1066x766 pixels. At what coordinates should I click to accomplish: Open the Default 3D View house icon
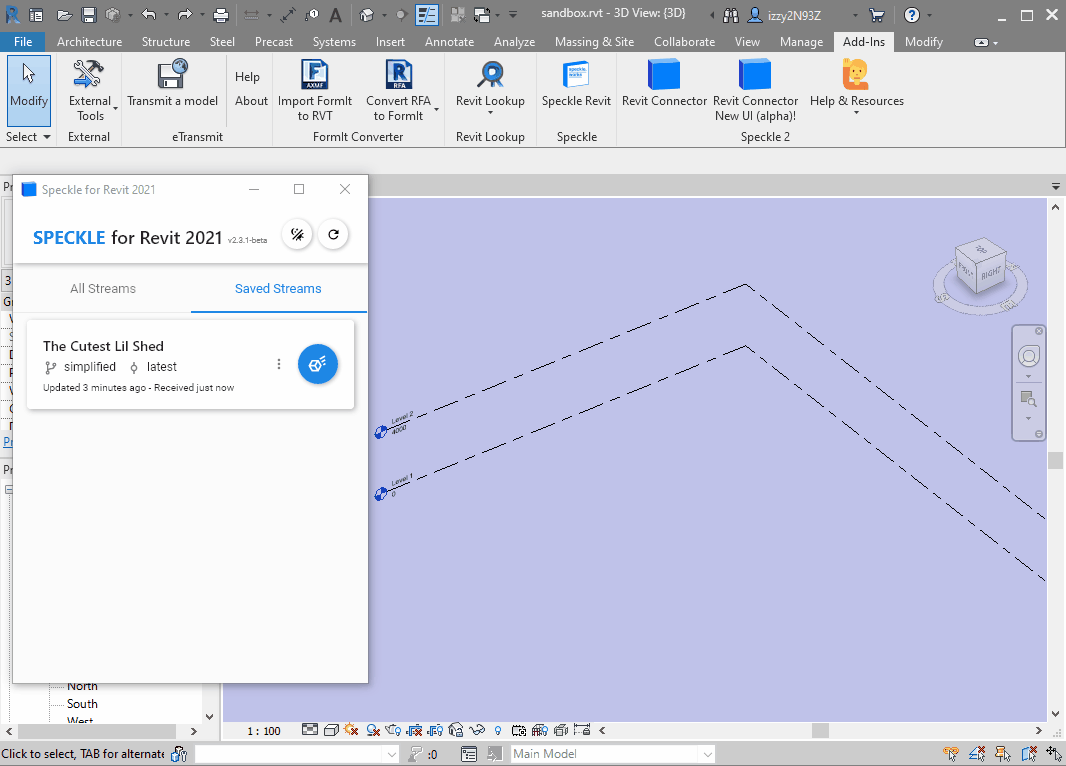(x=367, y=14)
